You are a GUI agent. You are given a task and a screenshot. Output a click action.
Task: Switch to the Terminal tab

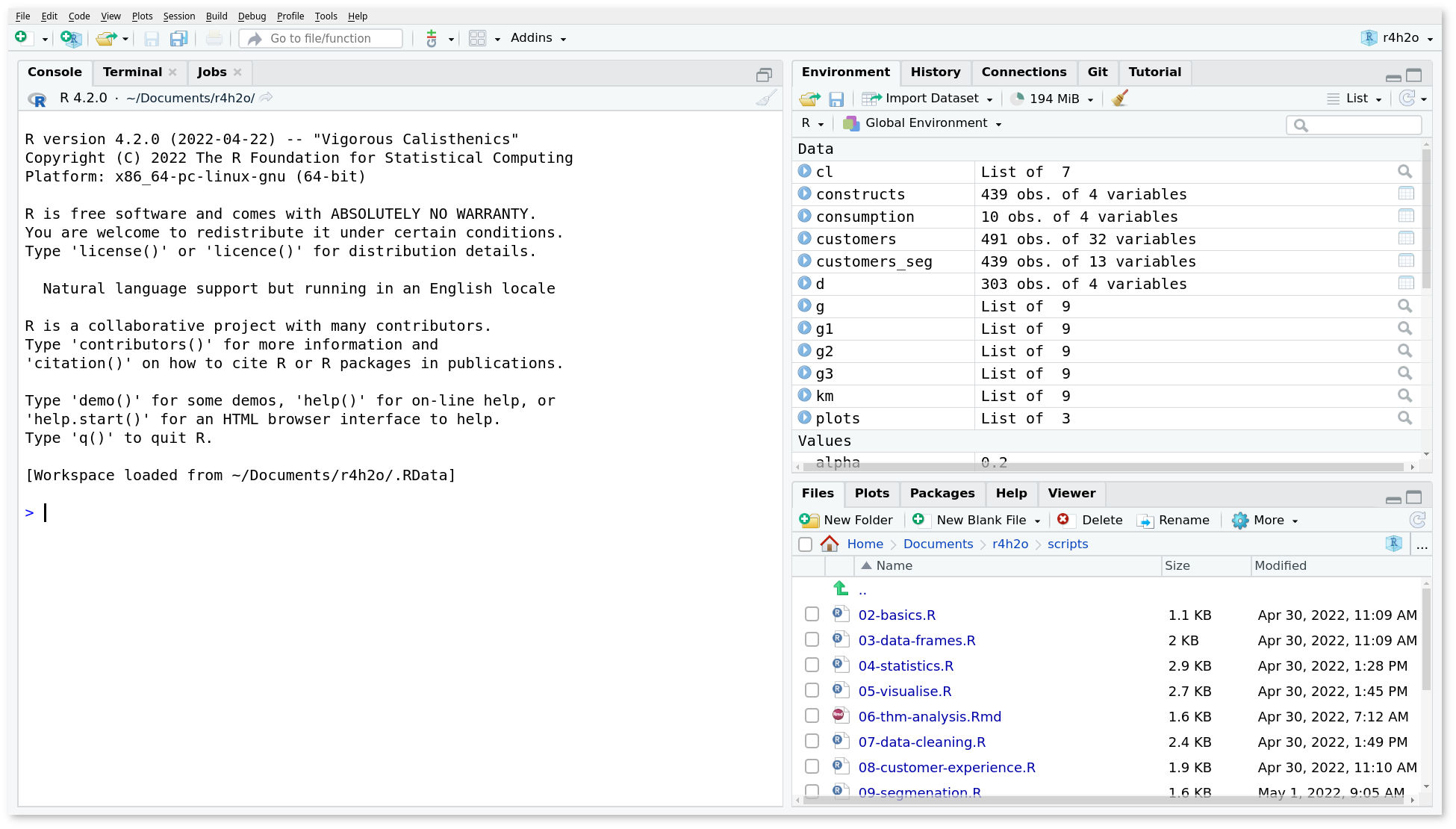click(132, 72)
